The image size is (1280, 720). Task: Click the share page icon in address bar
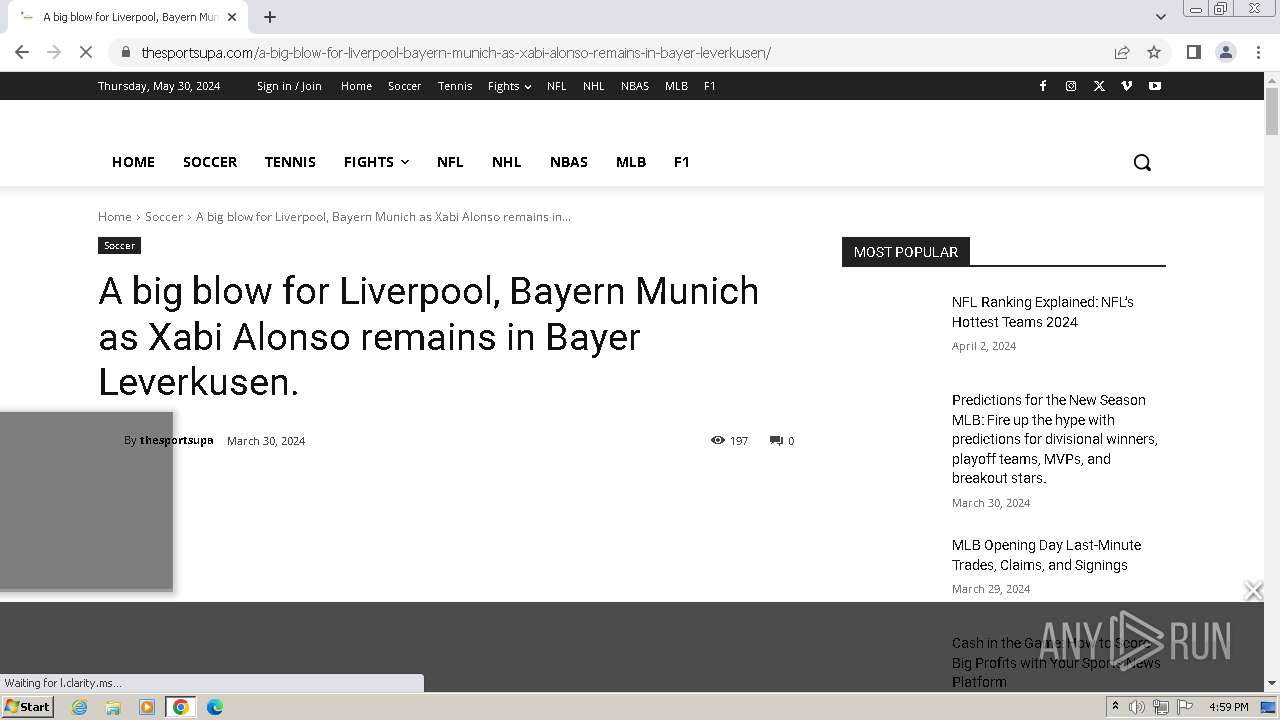pyautogui.click(x=1122, y=52)
